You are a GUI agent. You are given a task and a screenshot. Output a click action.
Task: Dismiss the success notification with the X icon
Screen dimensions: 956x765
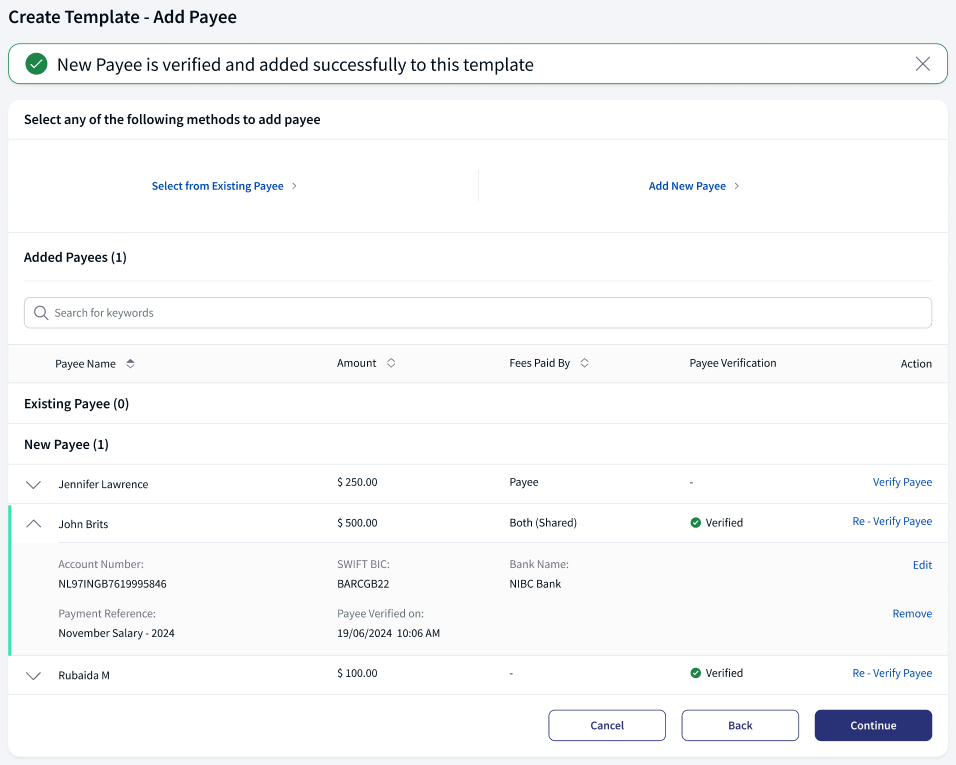(922, 64)
